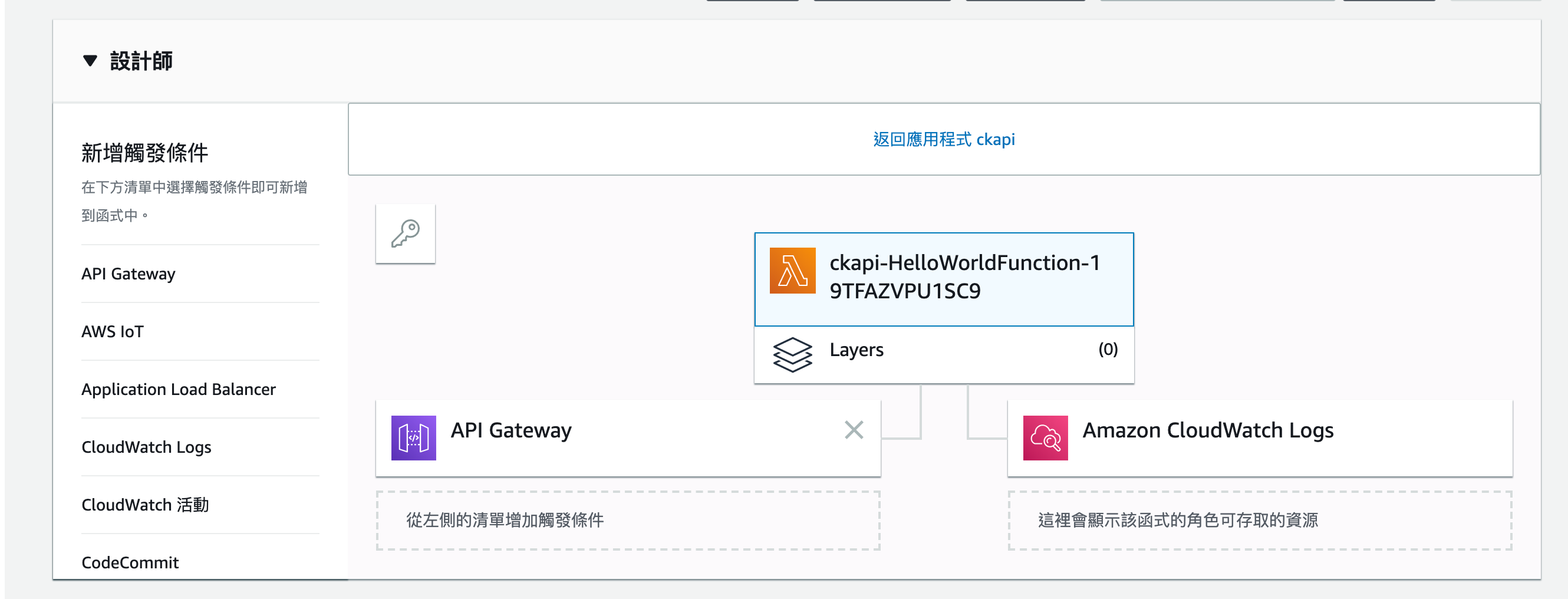Click the 設計師 section title

click(141, 61)
